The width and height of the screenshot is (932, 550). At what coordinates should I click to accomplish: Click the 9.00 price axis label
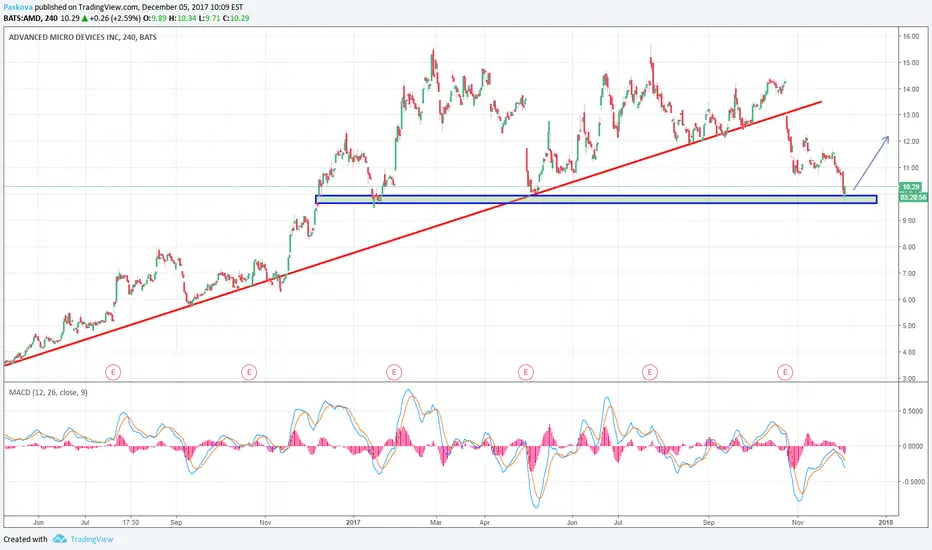tap(909, 221)
